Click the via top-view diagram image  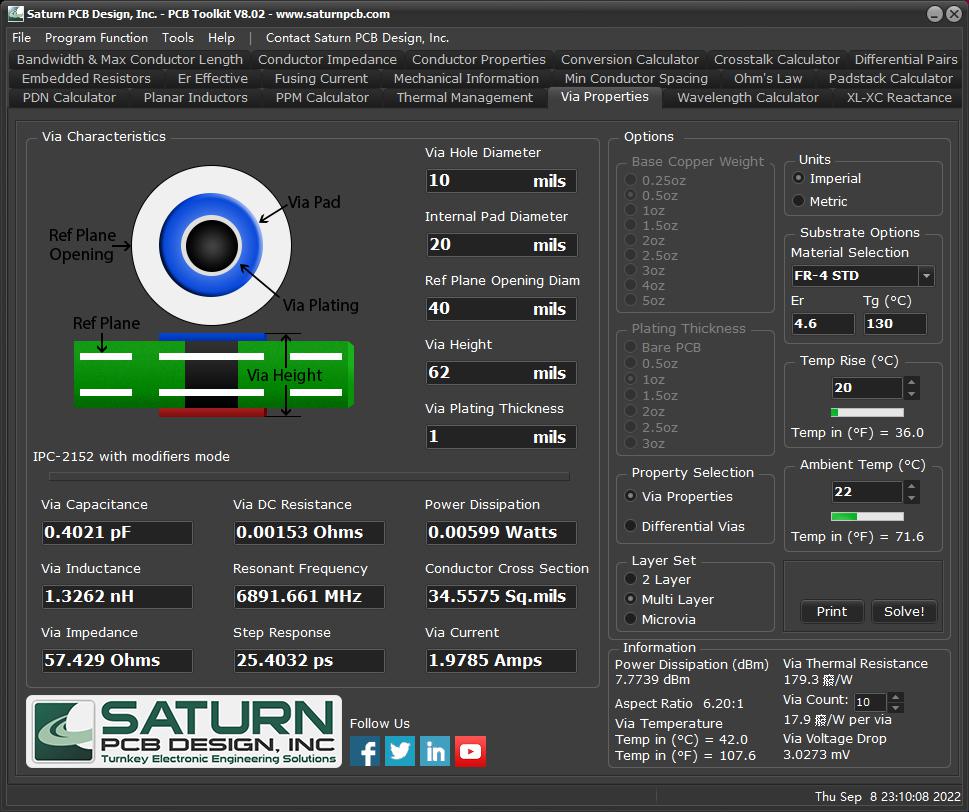211,245
